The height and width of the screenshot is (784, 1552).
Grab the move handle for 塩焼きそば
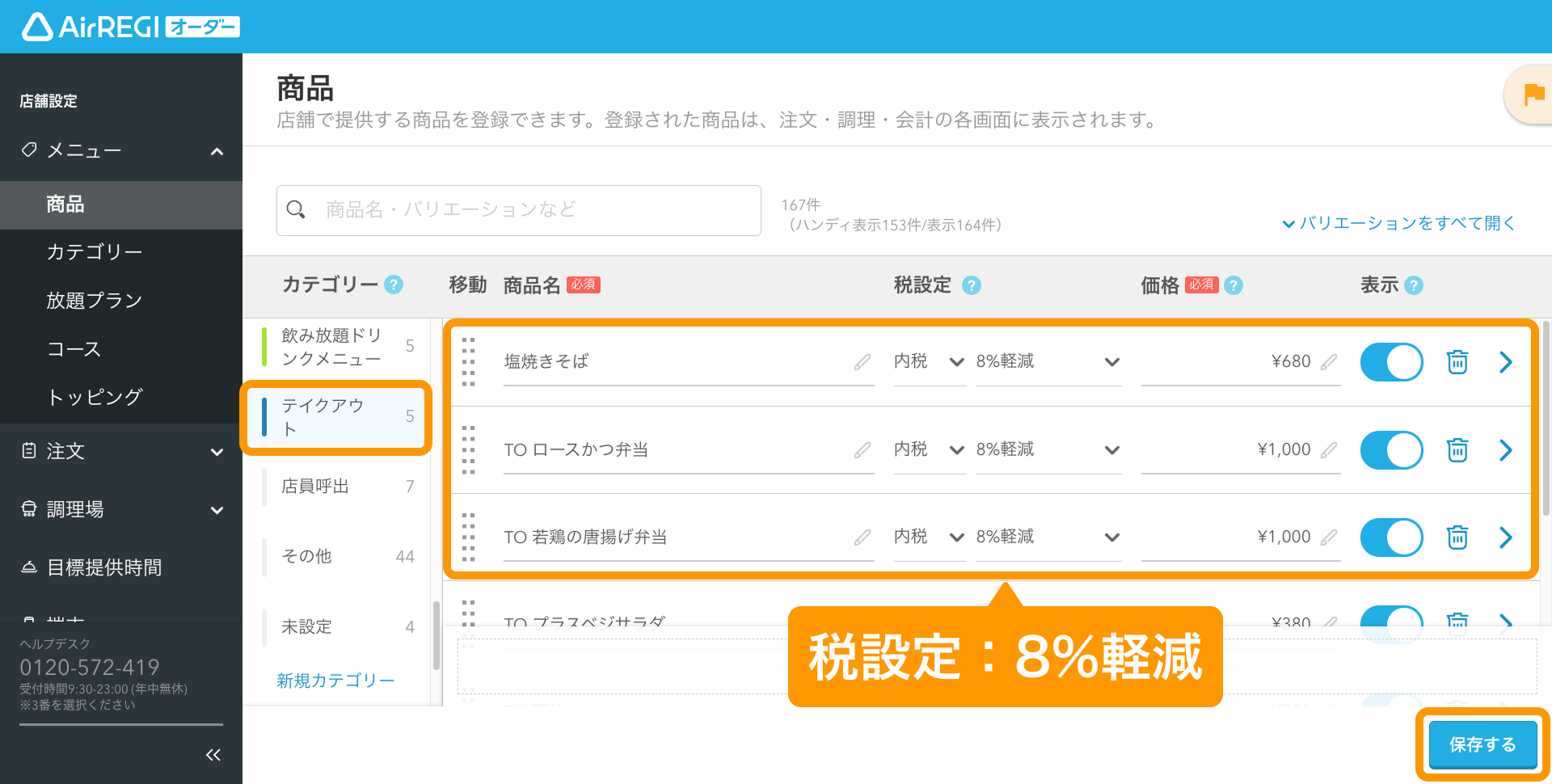(x=468, y=361)
